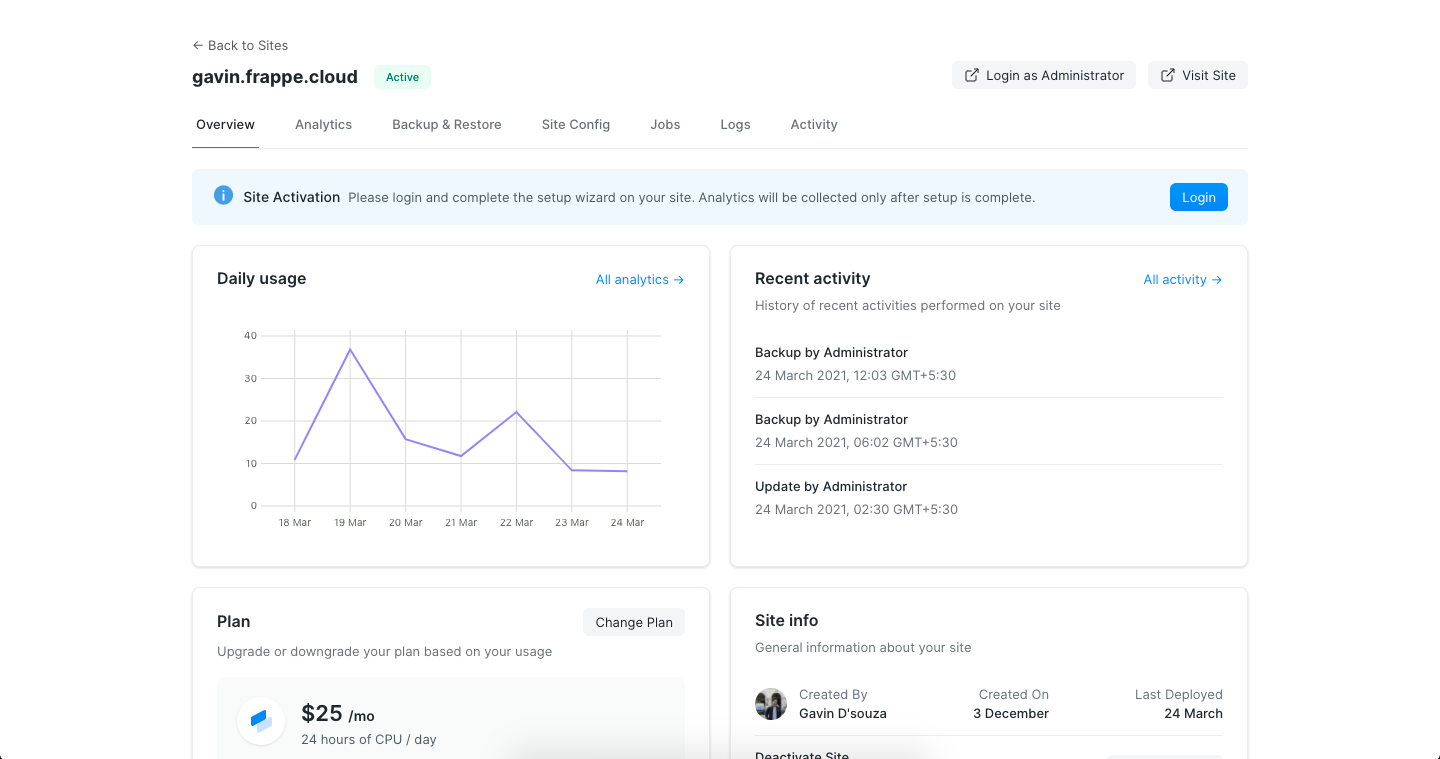The width and height of the screenshot is (1440, 759).
Task: Go back to Sites list
Action: tap(240, 45)
